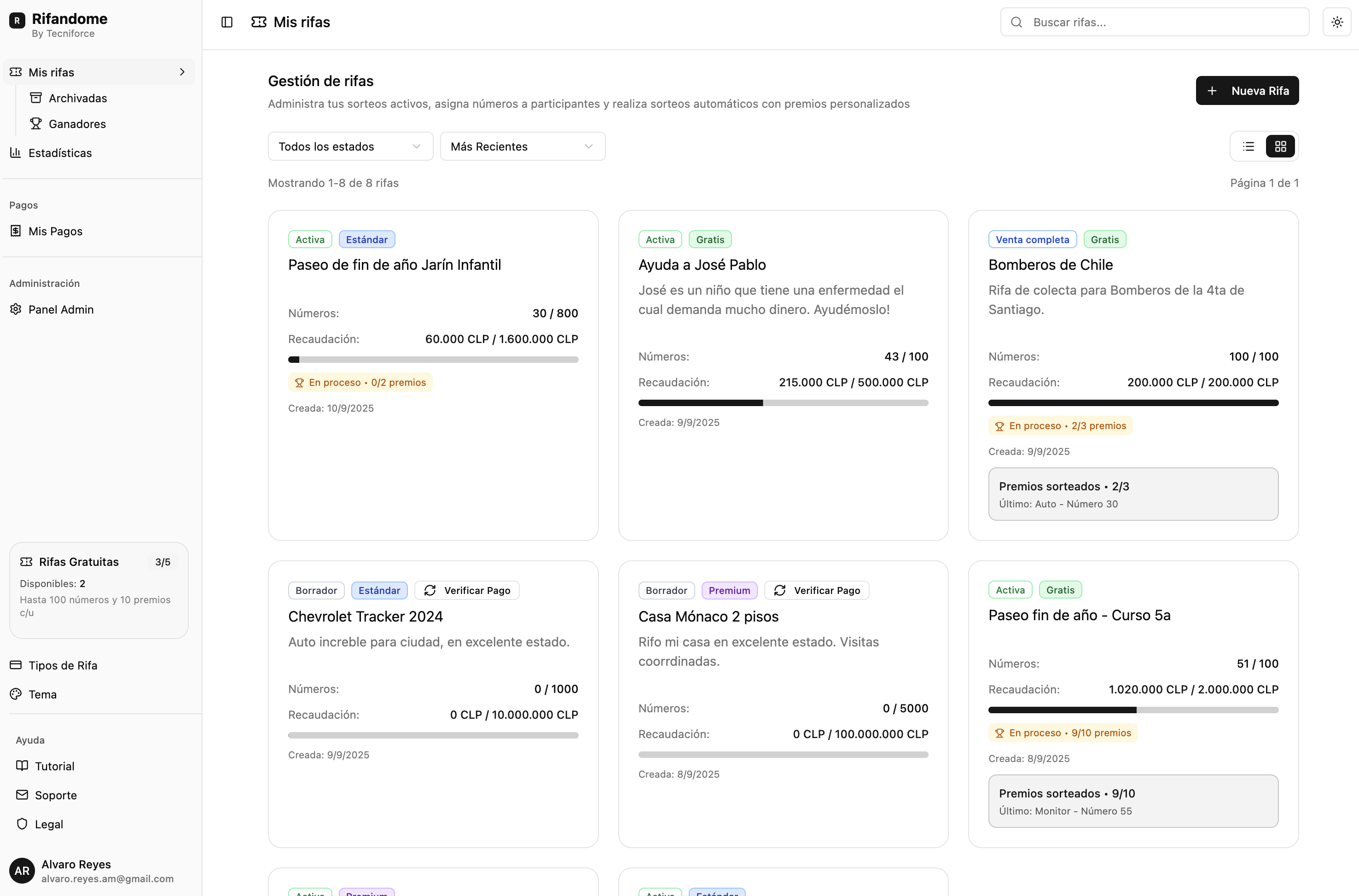Click the Soporte envelope icon
The image size is (1359, 896).
click(x=22, y=795)
